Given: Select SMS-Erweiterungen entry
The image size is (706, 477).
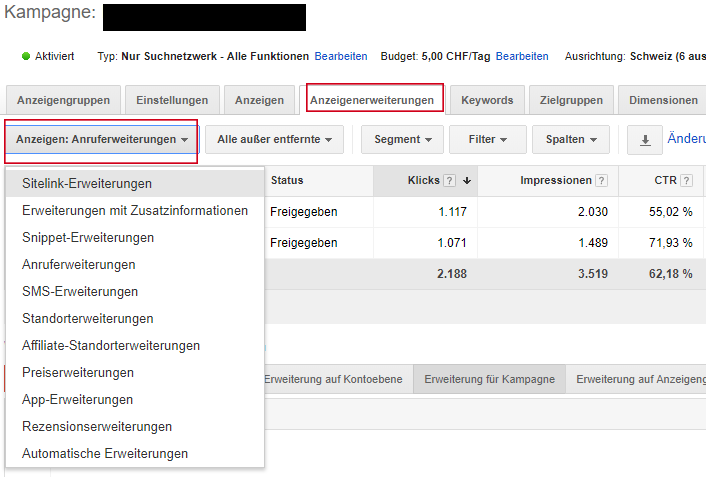Looking at the screenshot, I should (x=135, y=291).
